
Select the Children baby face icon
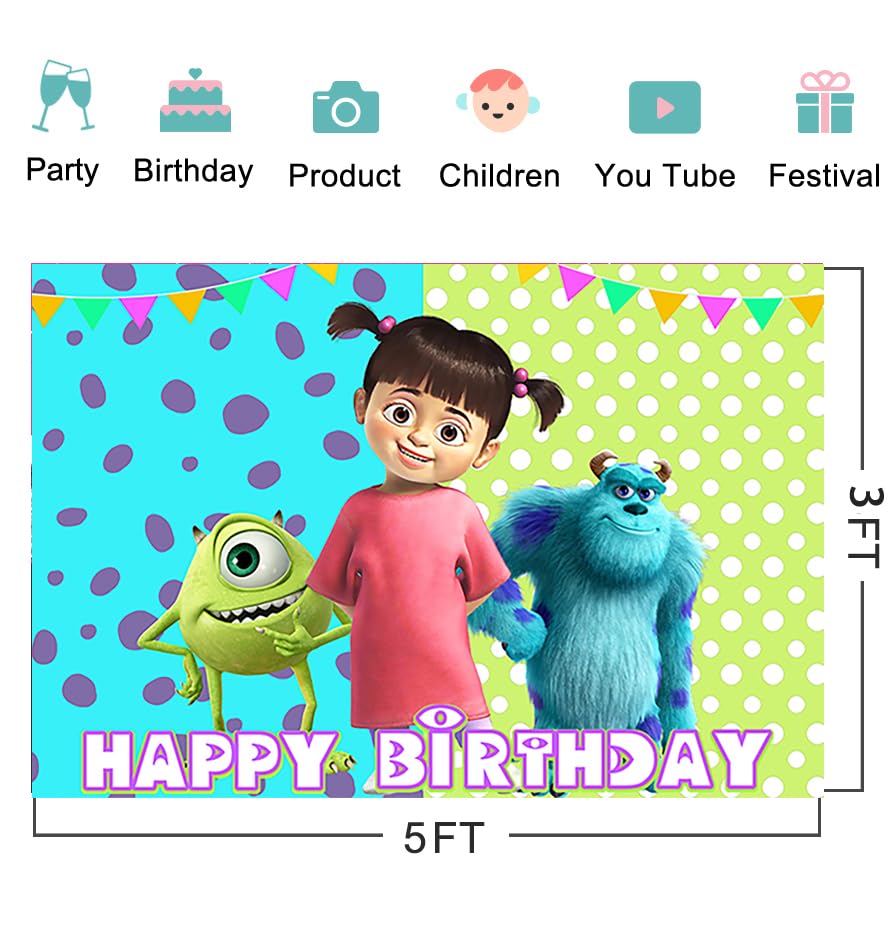[498, 101]
